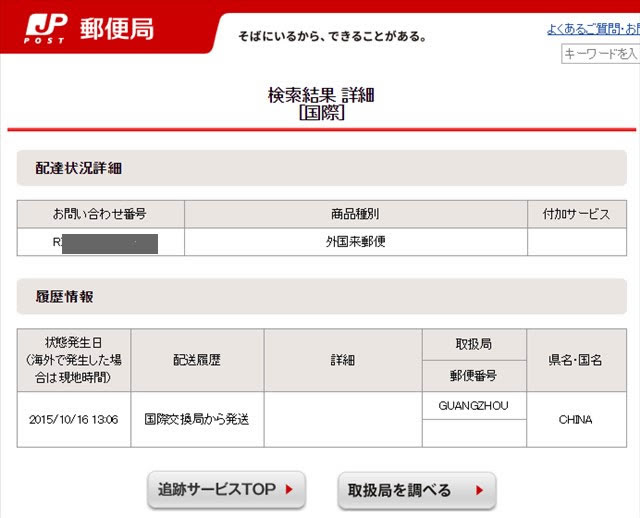Click the 検索結果 詳細 page title
Screen dimensions: 640x518
pos(321,95)
